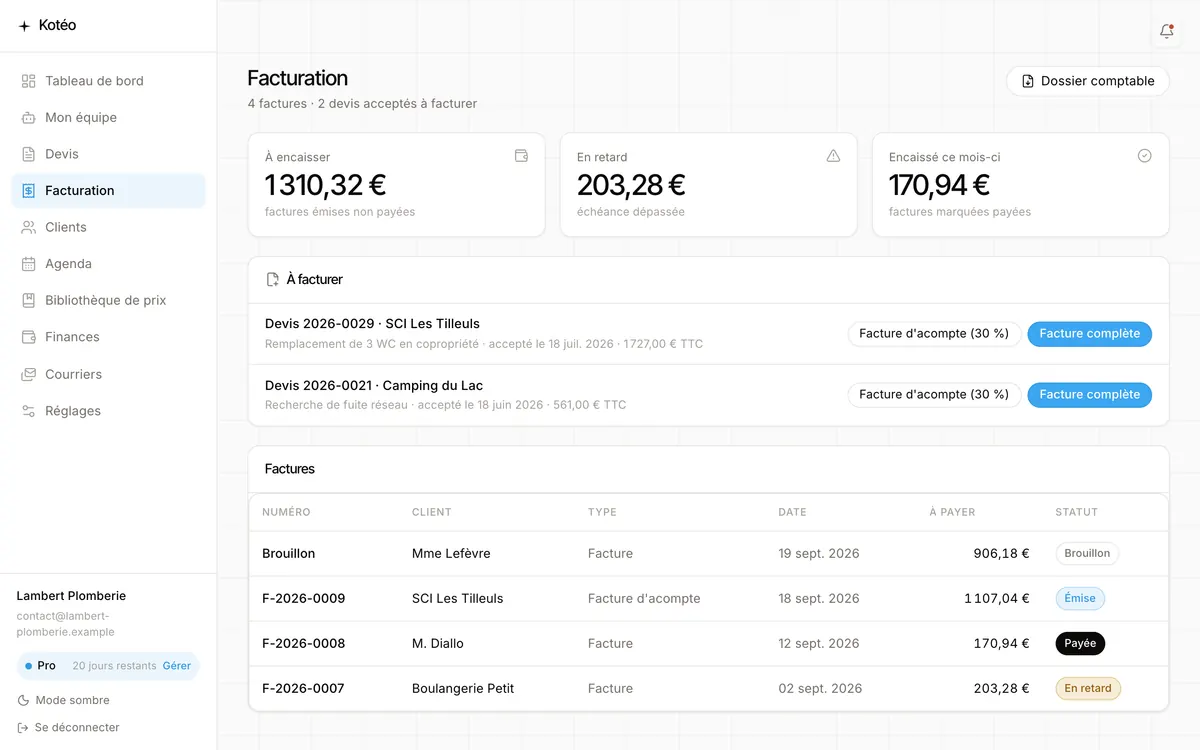This screenshot has height=750, width=1200.
Task: Click the Réglages sliders icon
Action: (x=28, y=411)
